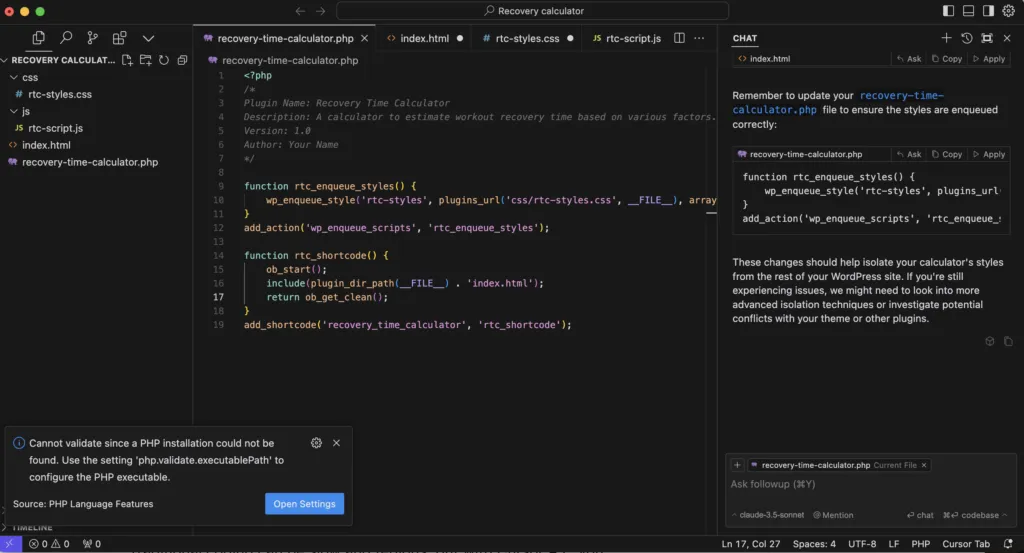Open the Source Control view
The width and height of the screenshot is (1024, 553).
coord(93,38)
